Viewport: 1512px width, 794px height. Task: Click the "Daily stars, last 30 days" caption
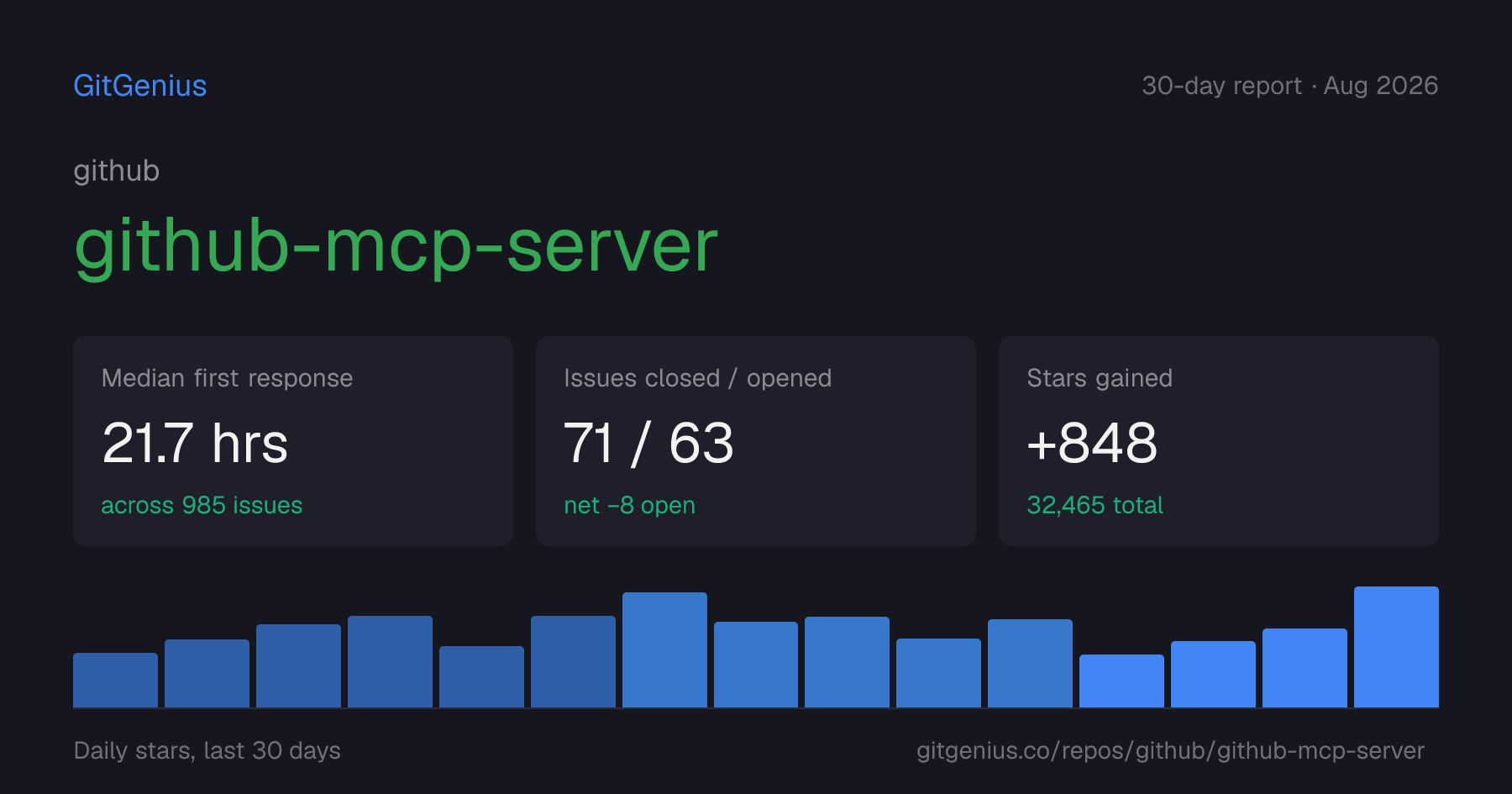[x=207, y=750]
